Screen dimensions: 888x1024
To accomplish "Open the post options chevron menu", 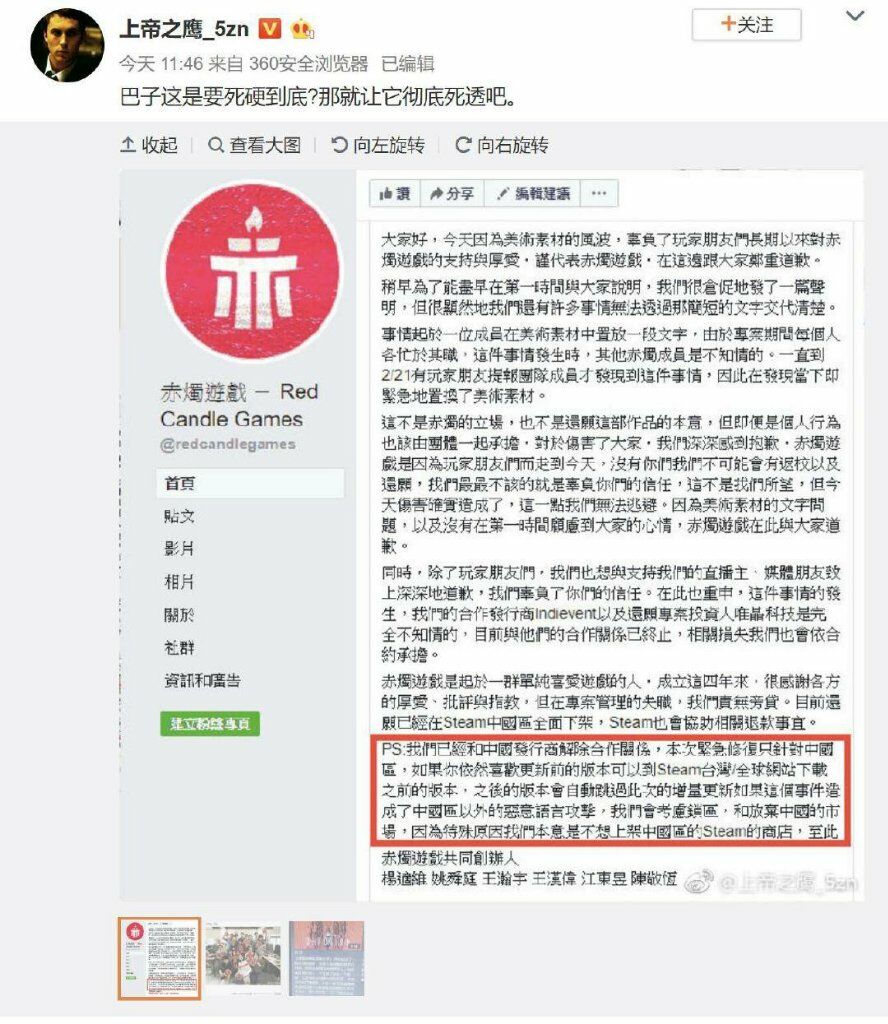I will click(x=855, y=16).
